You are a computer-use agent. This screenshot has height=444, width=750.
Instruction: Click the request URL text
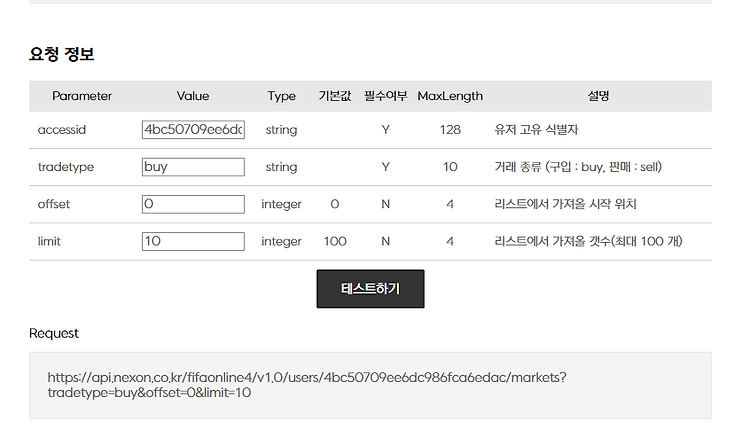click(307, 385)
